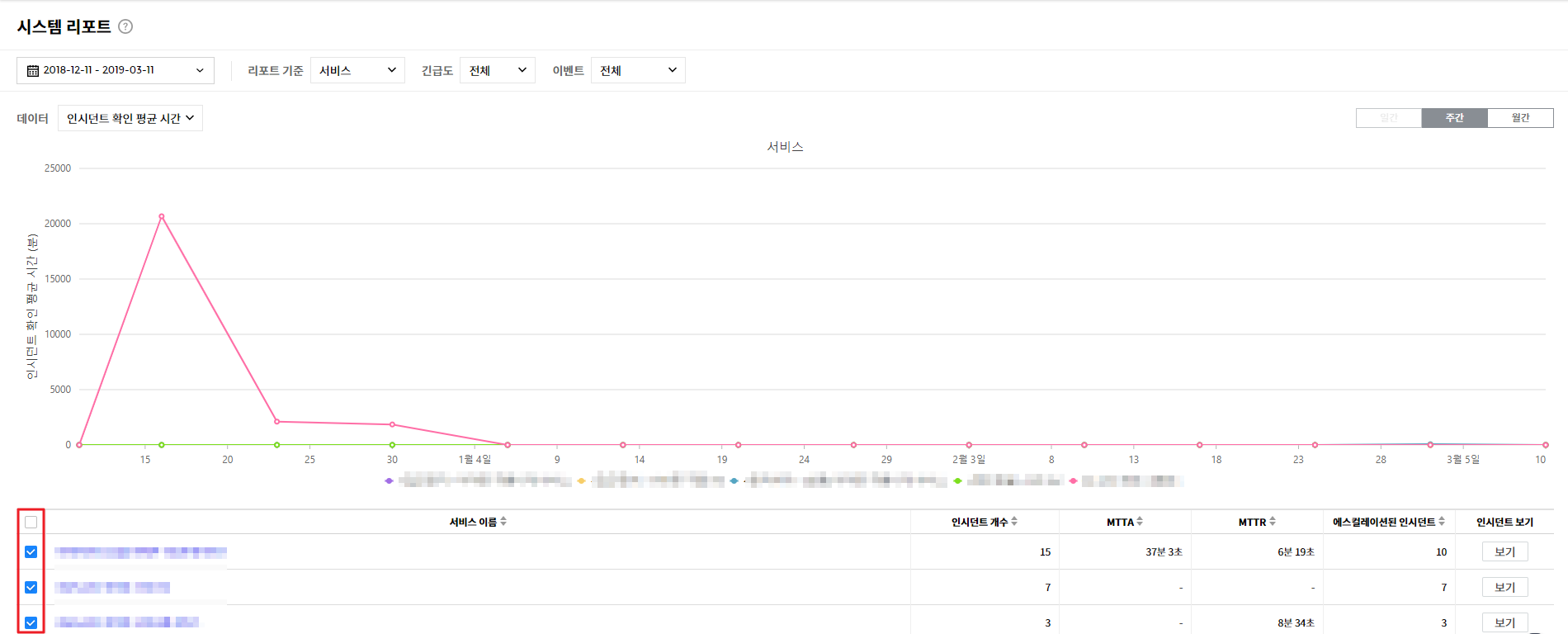
Task: Uncheck the first service row checkbox
Action: [31, 552]
